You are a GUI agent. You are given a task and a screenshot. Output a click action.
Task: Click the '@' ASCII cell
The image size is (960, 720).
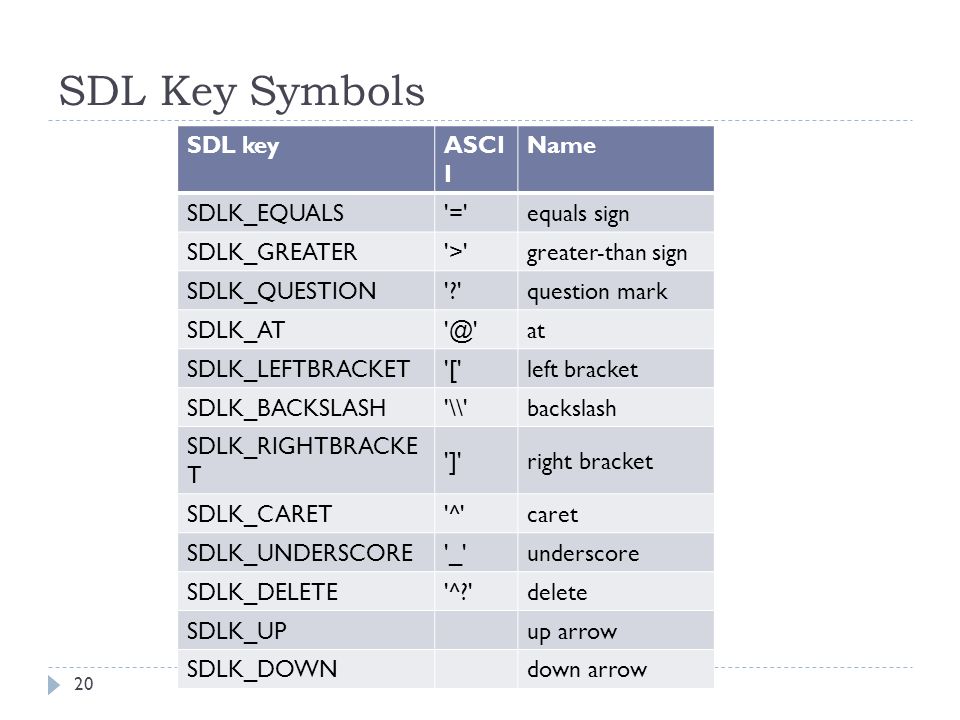(476, 330)
